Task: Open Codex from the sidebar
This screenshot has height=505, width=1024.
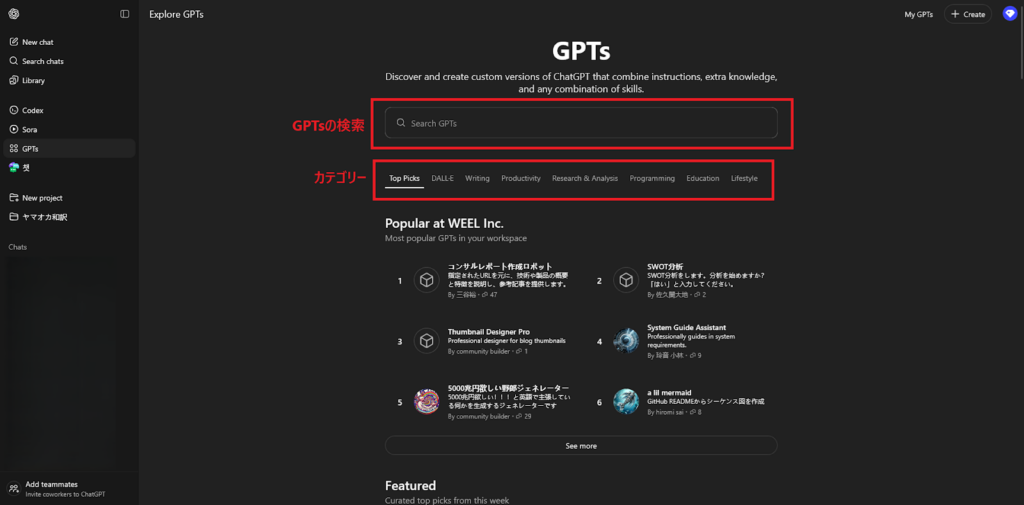Action: pyautogui.click(x=69, y=110)
